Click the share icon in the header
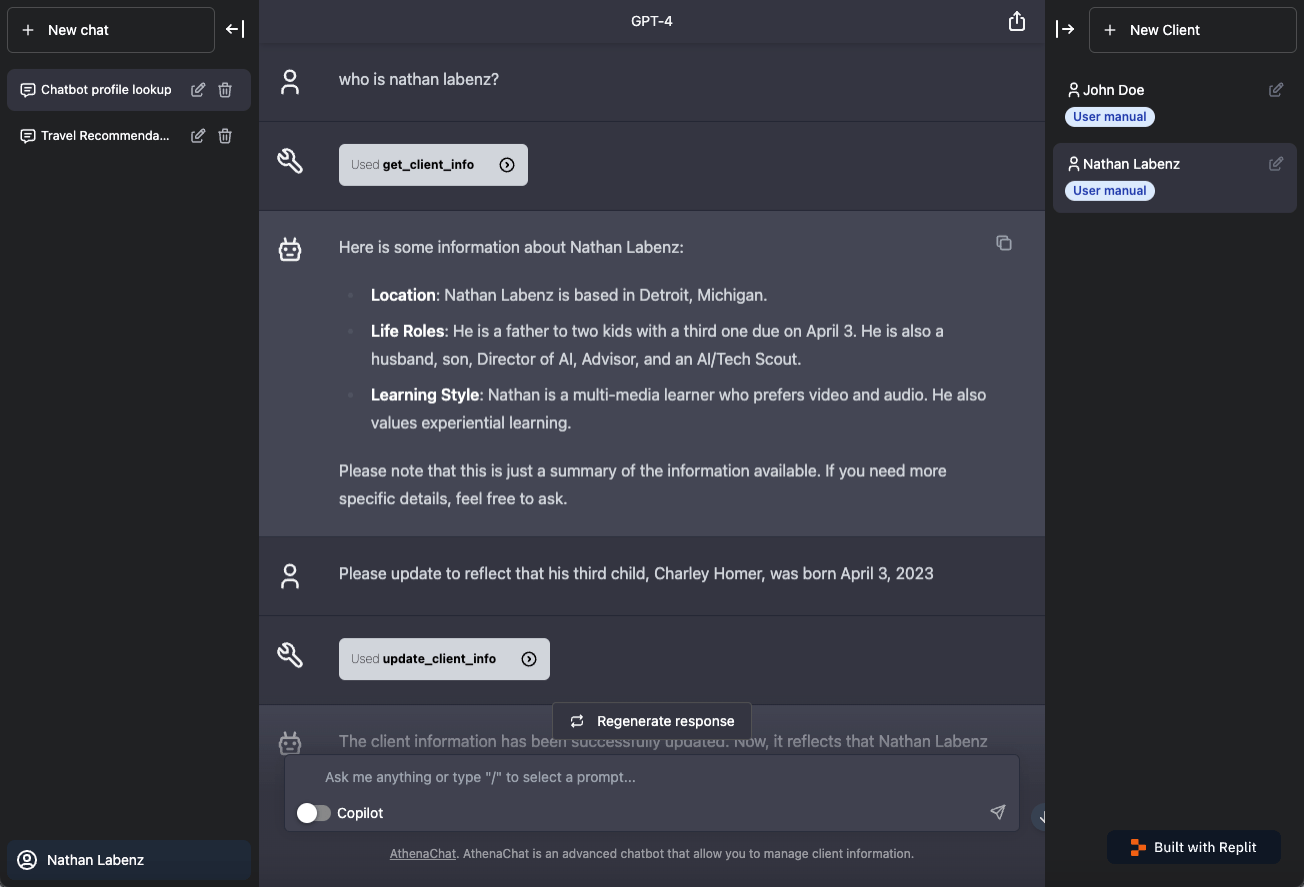Image resolution: width=1304 pixels, height=887 pixels. point(1016,22)
